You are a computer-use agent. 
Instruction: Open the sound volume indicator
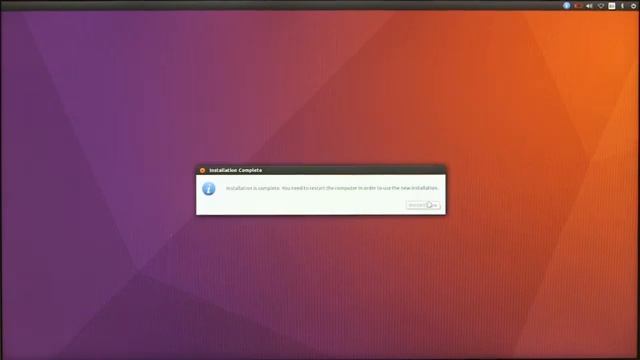(x=589, y=6)
